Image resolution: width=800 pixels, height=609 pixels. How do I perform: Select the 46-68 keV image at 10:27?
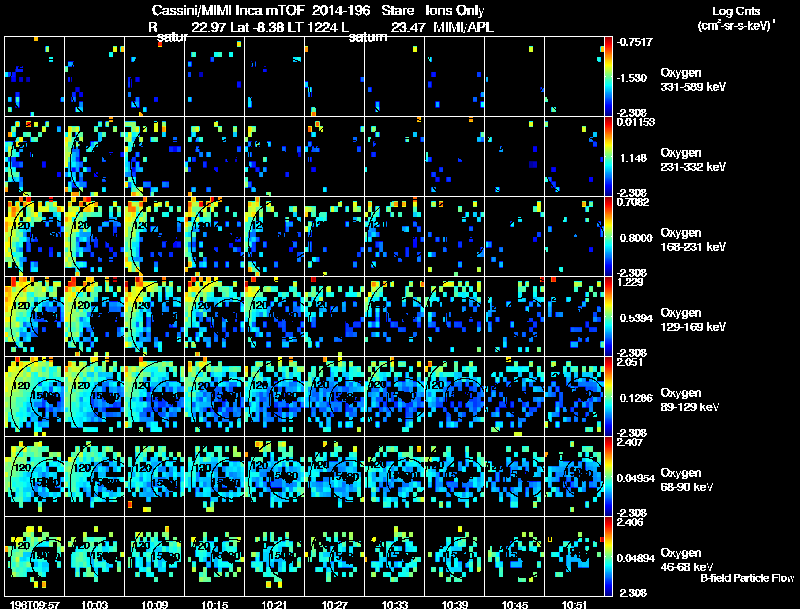click(x=335, y=557)
